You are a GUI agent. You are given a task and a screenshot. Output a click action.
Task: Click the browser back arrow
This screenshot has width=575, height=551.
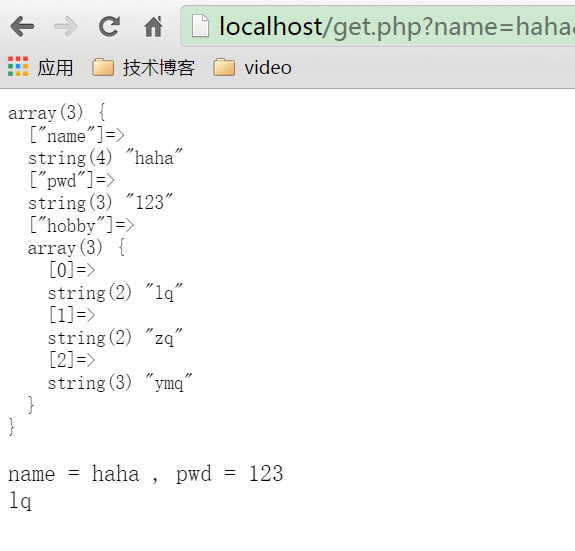pos(22,26)
